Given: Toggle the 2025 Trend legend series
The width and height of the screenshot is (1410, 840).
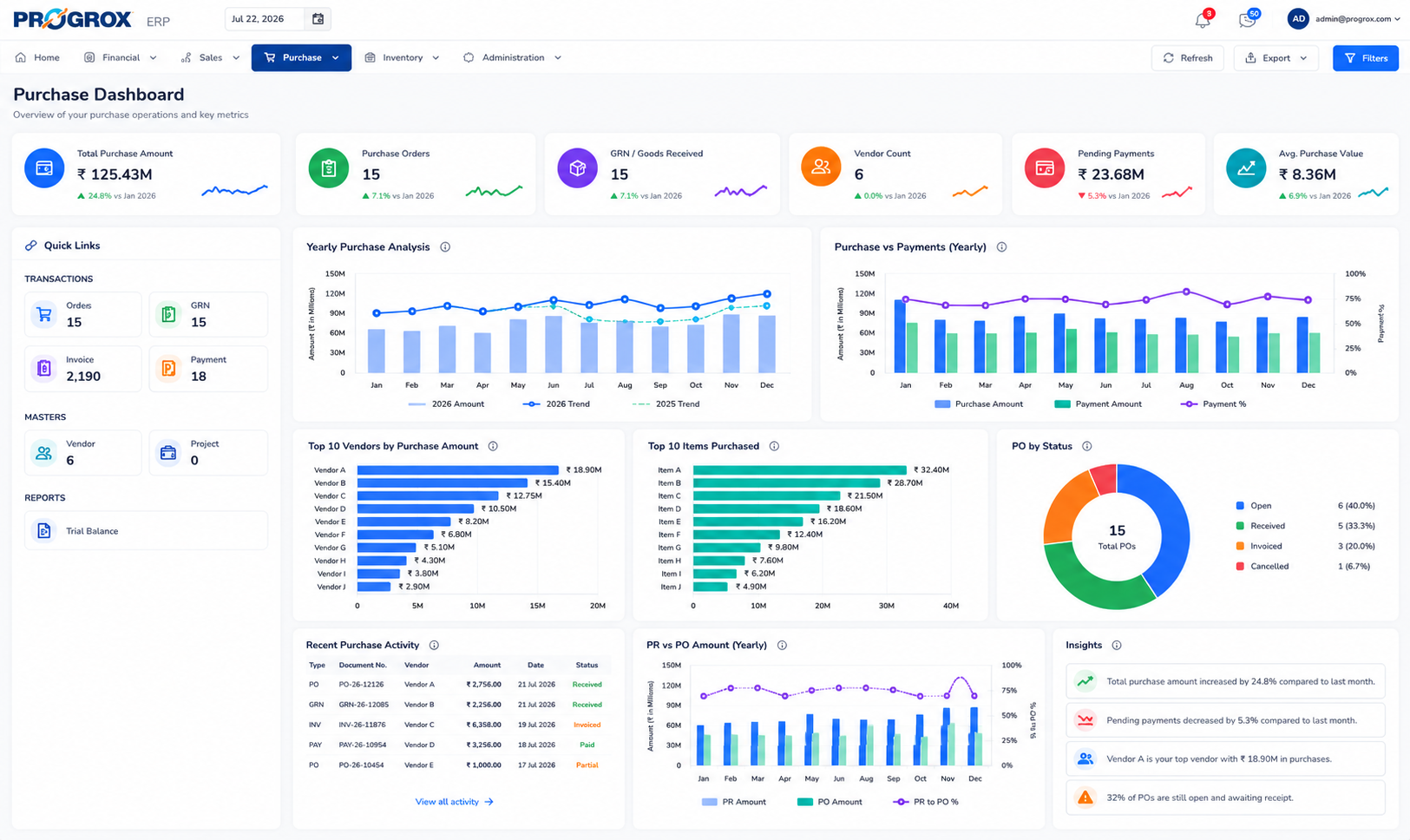Looking at the screenshot, I should pos(666,404).
